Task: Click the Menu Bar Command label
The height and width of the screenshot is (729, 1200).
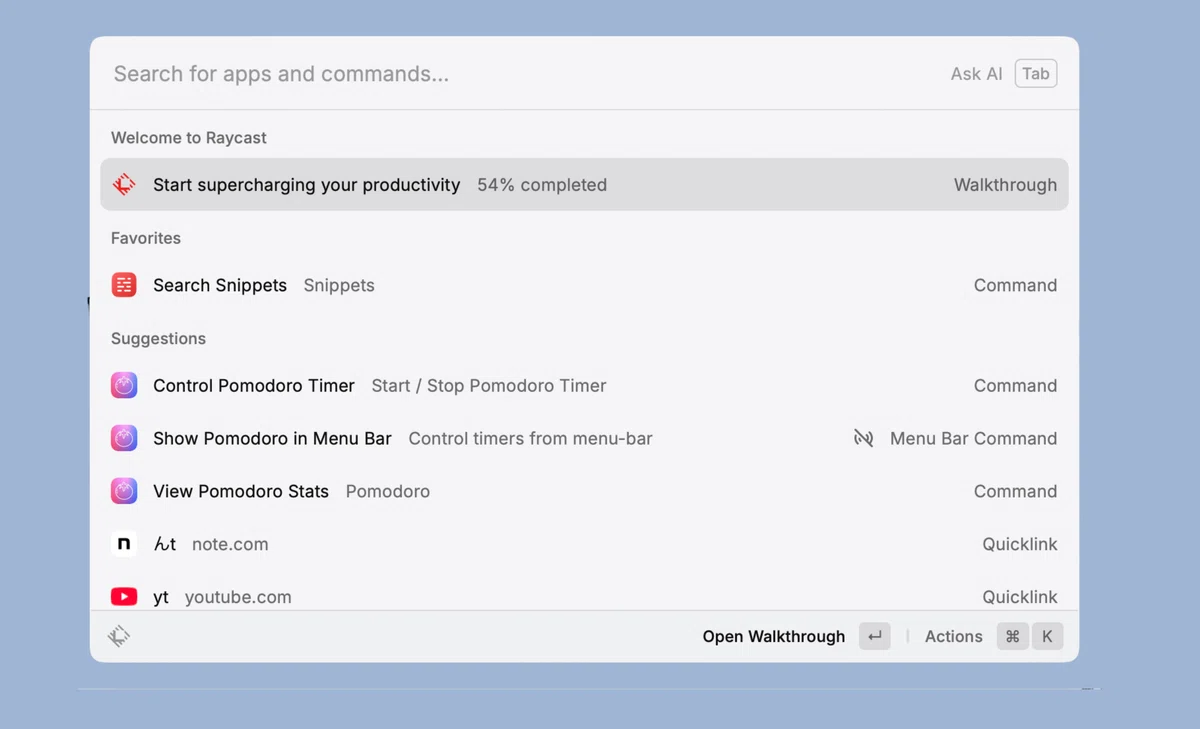Action: [x=973, y=438]
